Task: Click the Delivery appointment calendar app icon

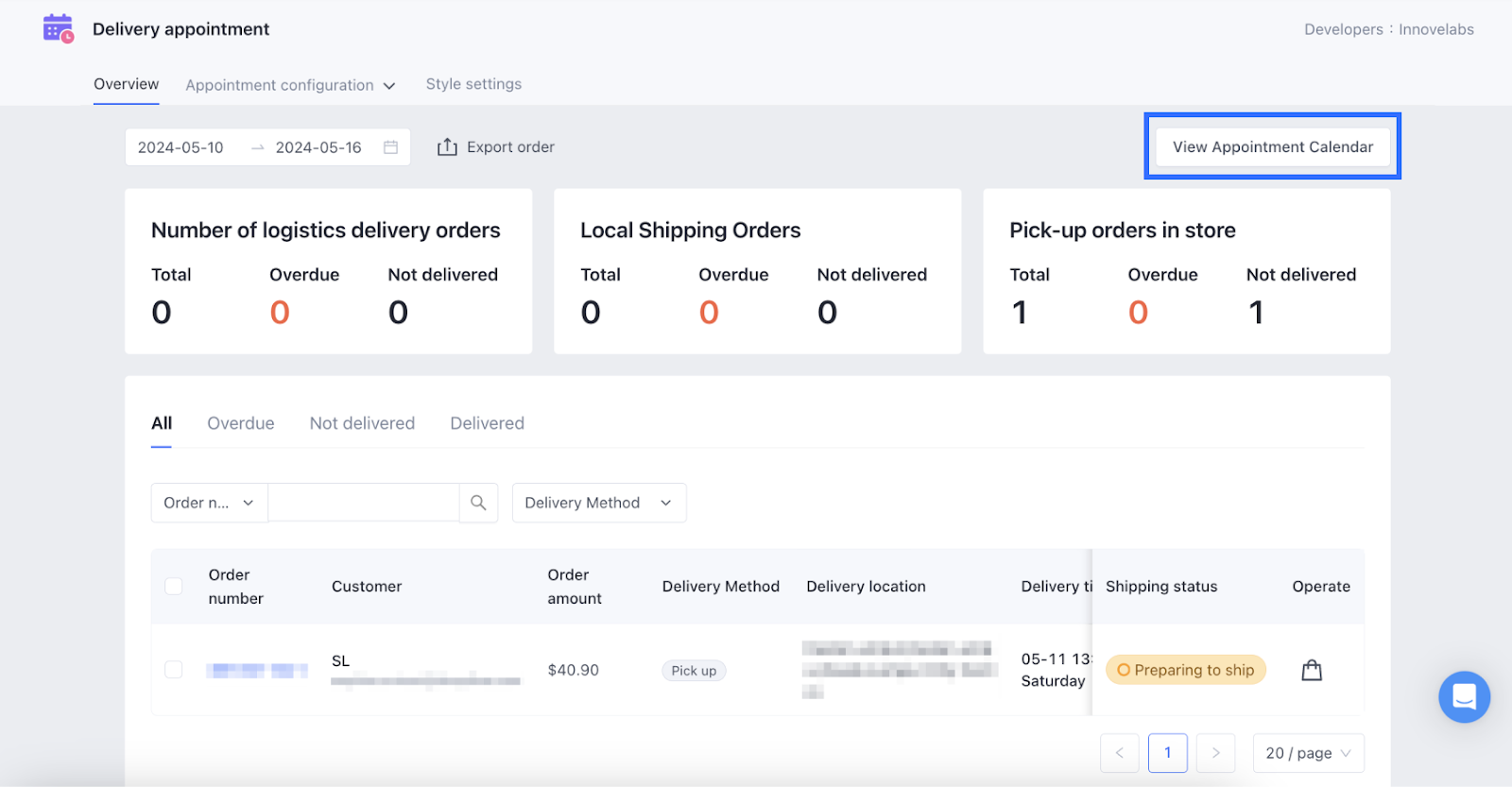Action: [x=58, y=29]
